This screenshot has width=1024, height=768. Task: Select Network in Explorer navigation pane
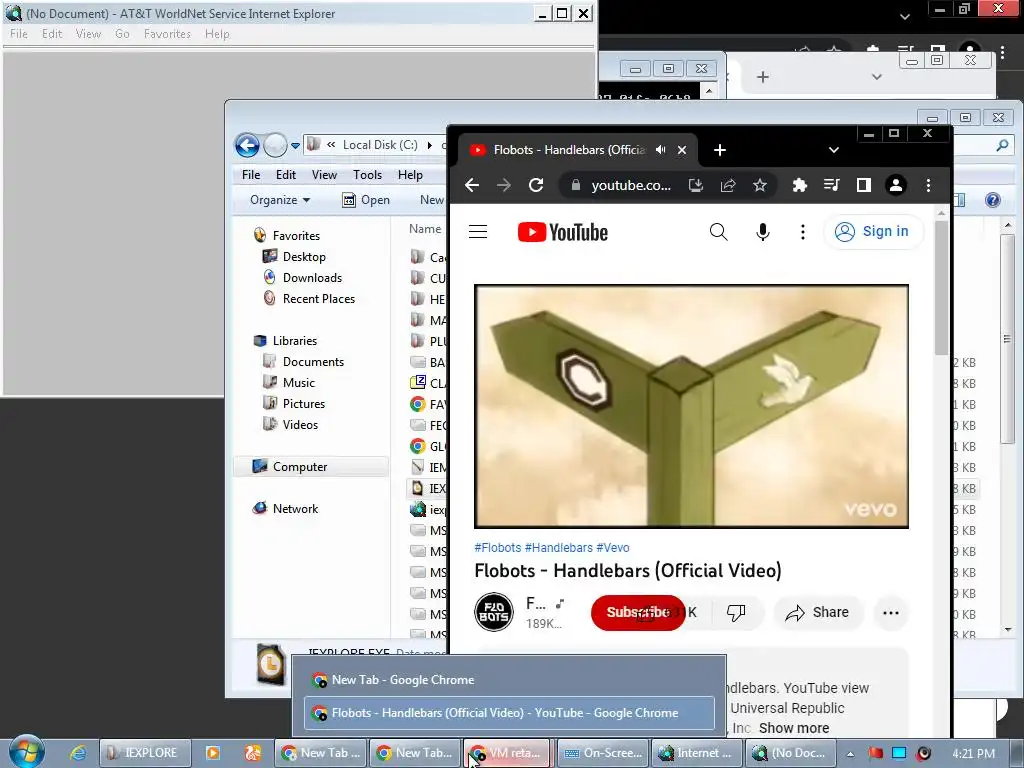coord(295,509)
